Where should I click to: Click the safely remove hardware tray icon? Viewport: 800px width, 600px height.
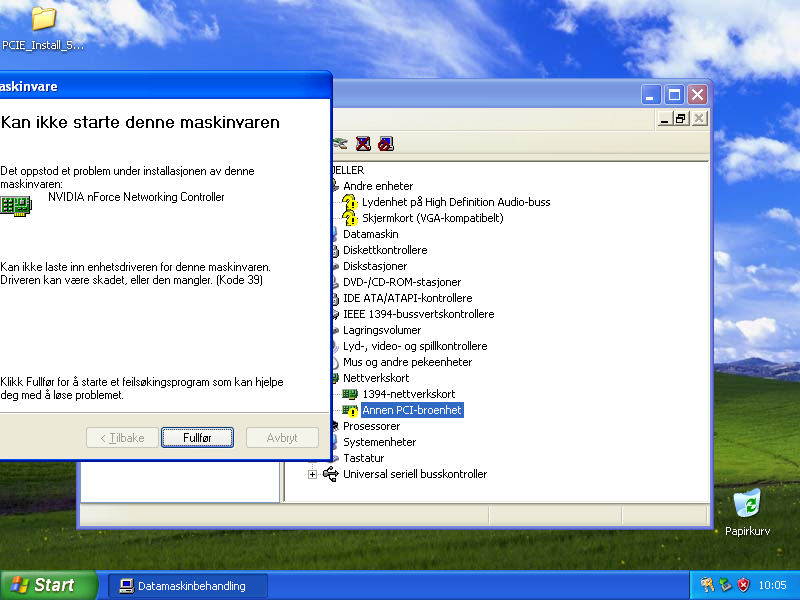tap(726, 585)
